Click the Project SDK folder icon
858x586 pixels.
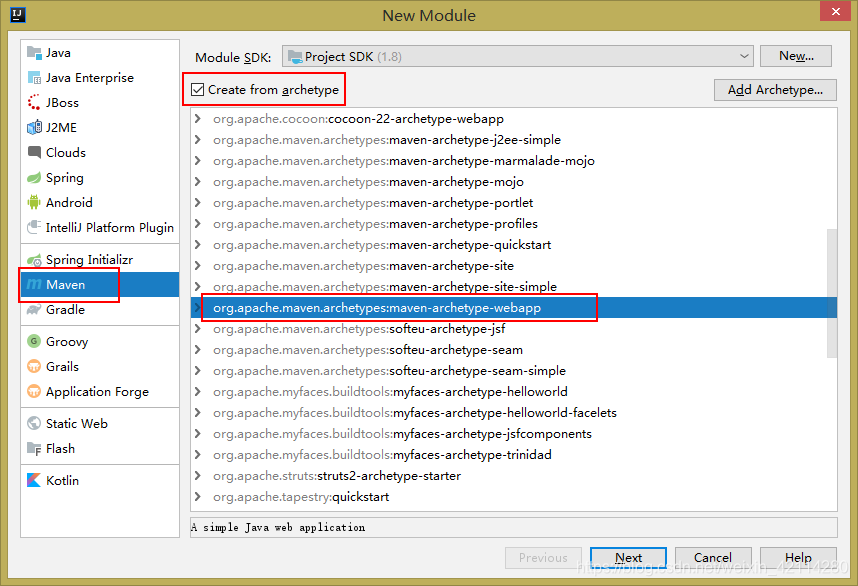pos(295,56)
